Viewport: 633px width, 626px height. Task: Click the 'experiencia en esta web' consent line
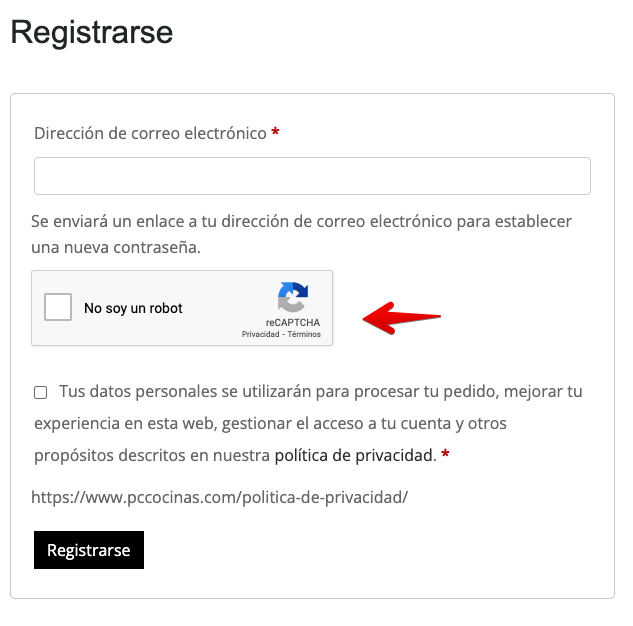click(270, 423)
